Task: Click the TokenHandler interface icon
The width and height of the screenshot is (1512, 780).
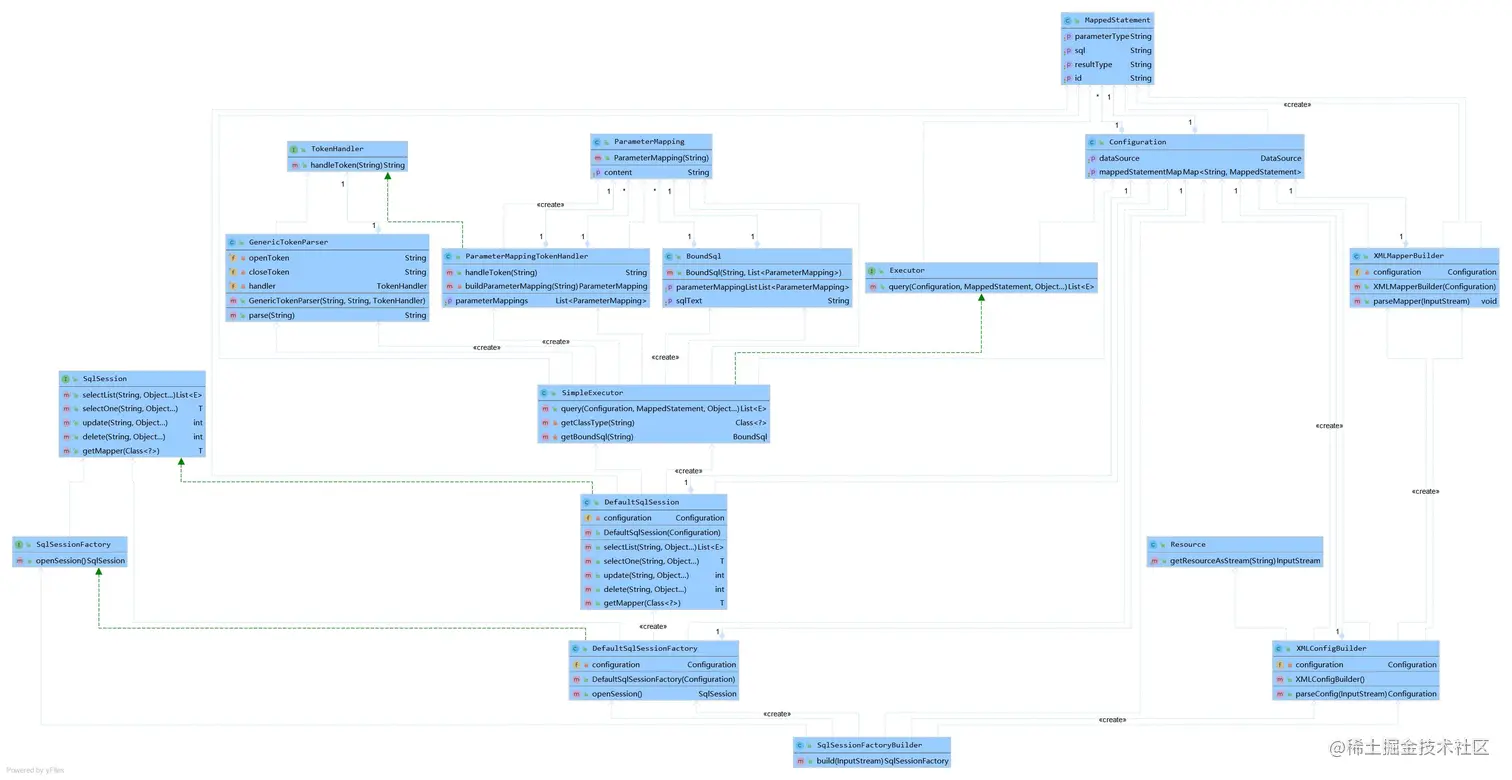Action: coord(294,148)
